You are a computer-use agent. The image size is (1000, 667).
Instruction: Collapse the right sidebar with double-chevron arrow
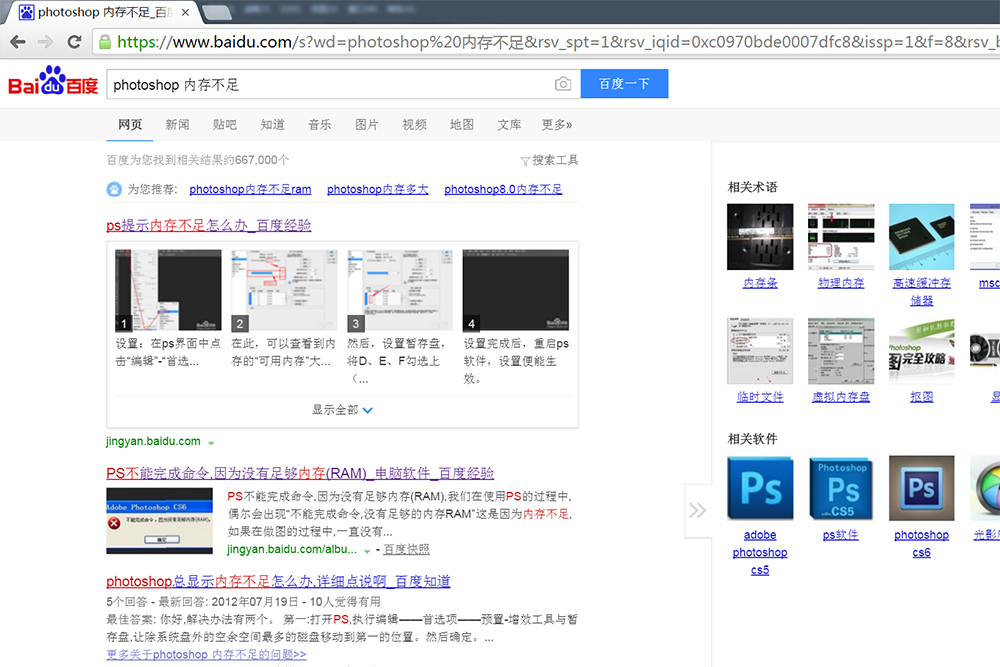(697, 510)
